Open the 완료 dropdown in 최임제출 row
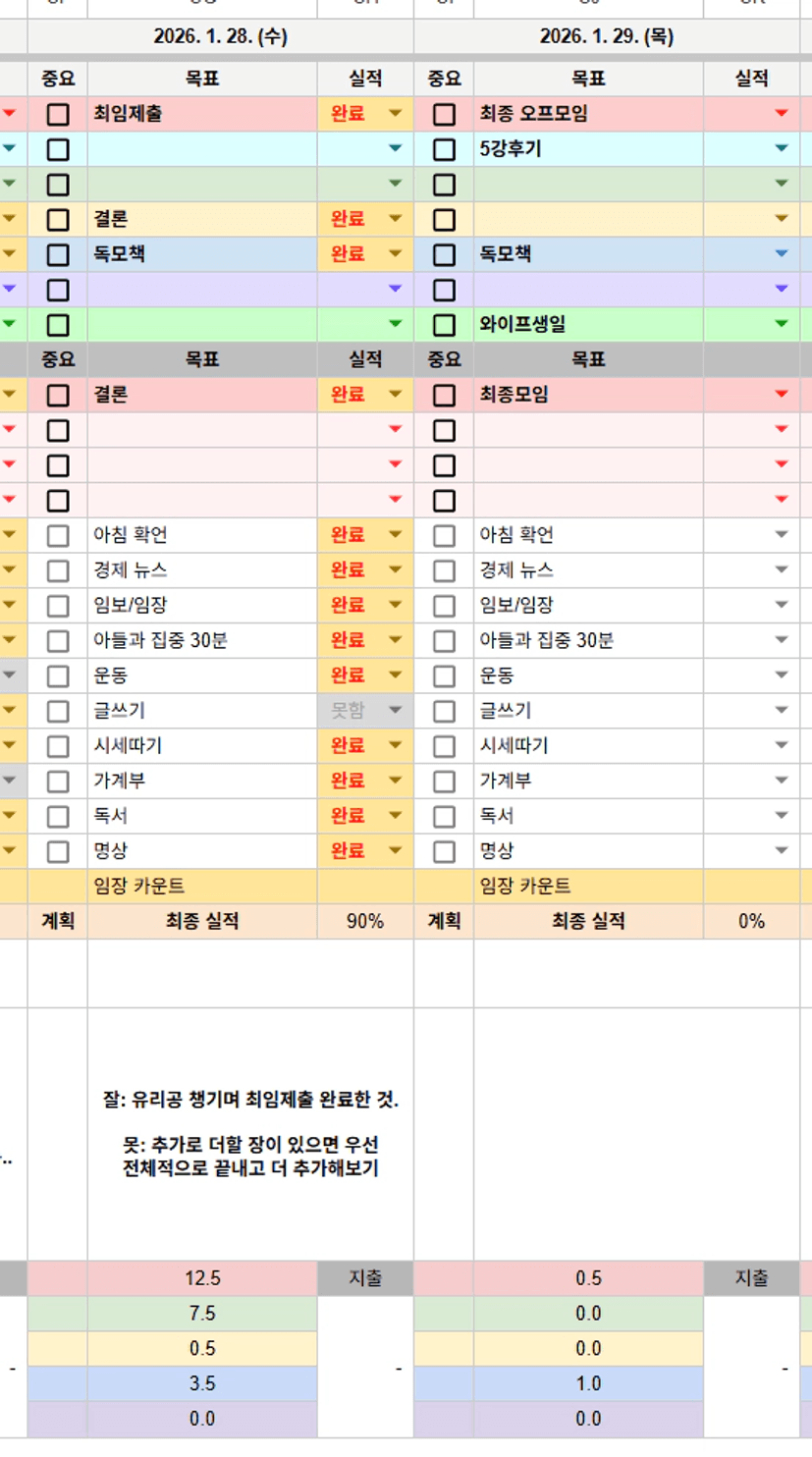This screenshot has height=1457, width=812. click(395, 114)
